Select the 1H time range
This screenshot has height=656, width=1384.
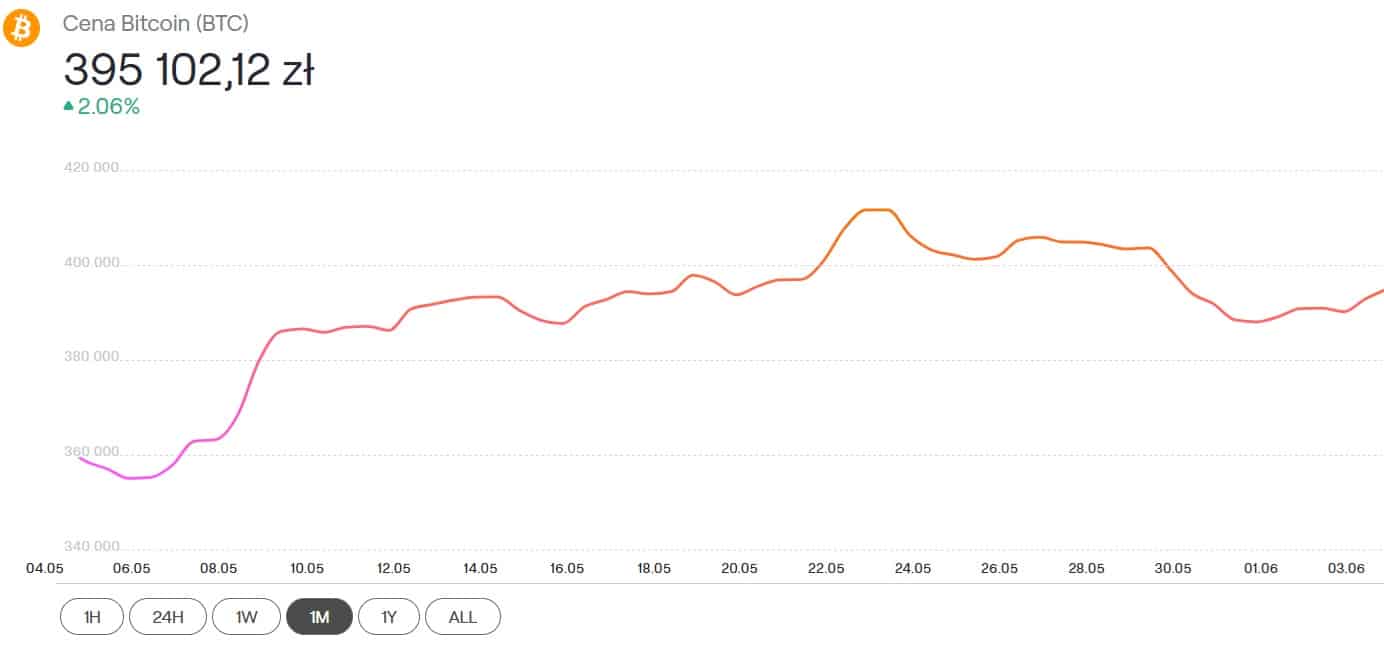pos(91,617)
